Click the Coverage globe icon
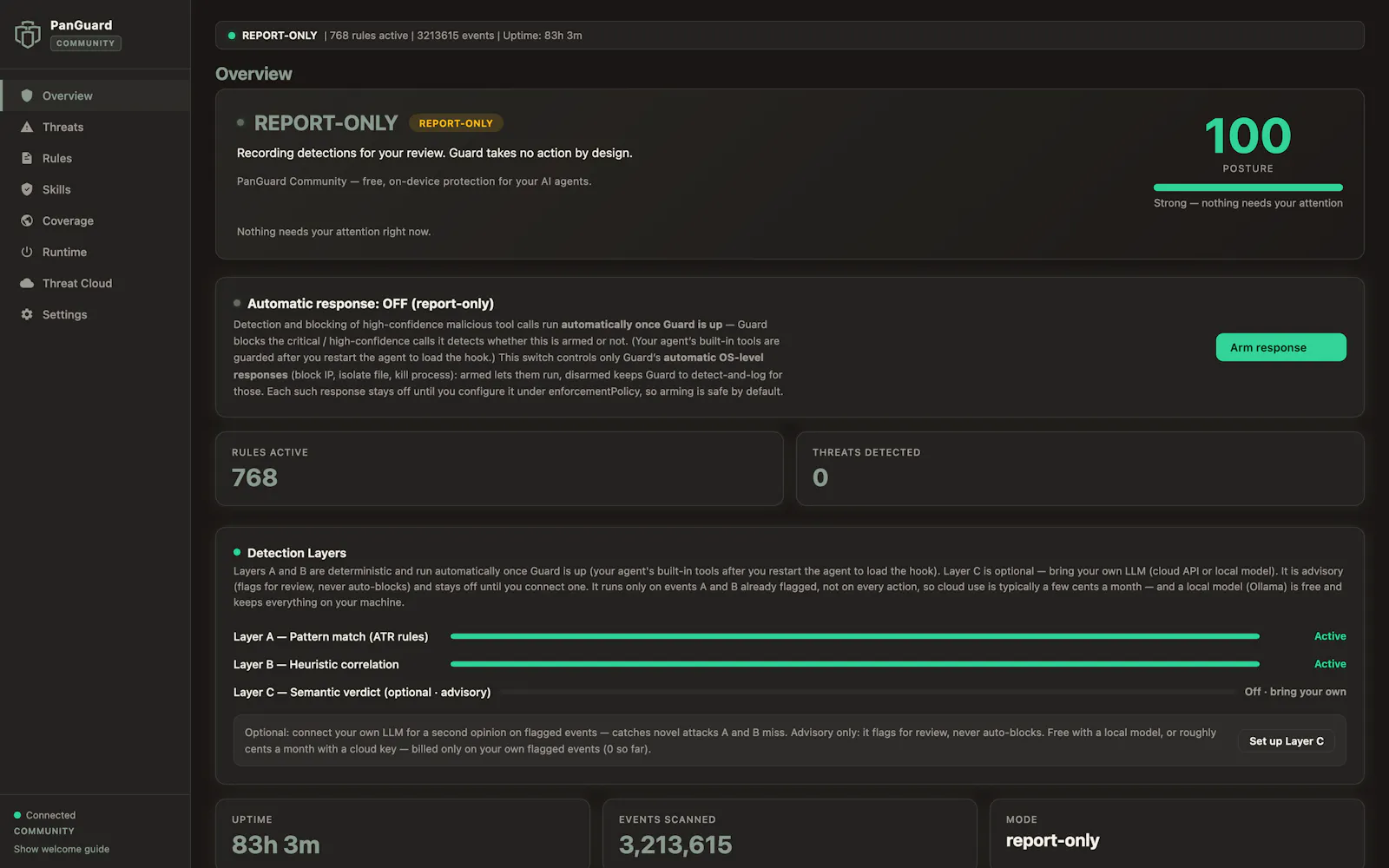 [x=27, y=220]
